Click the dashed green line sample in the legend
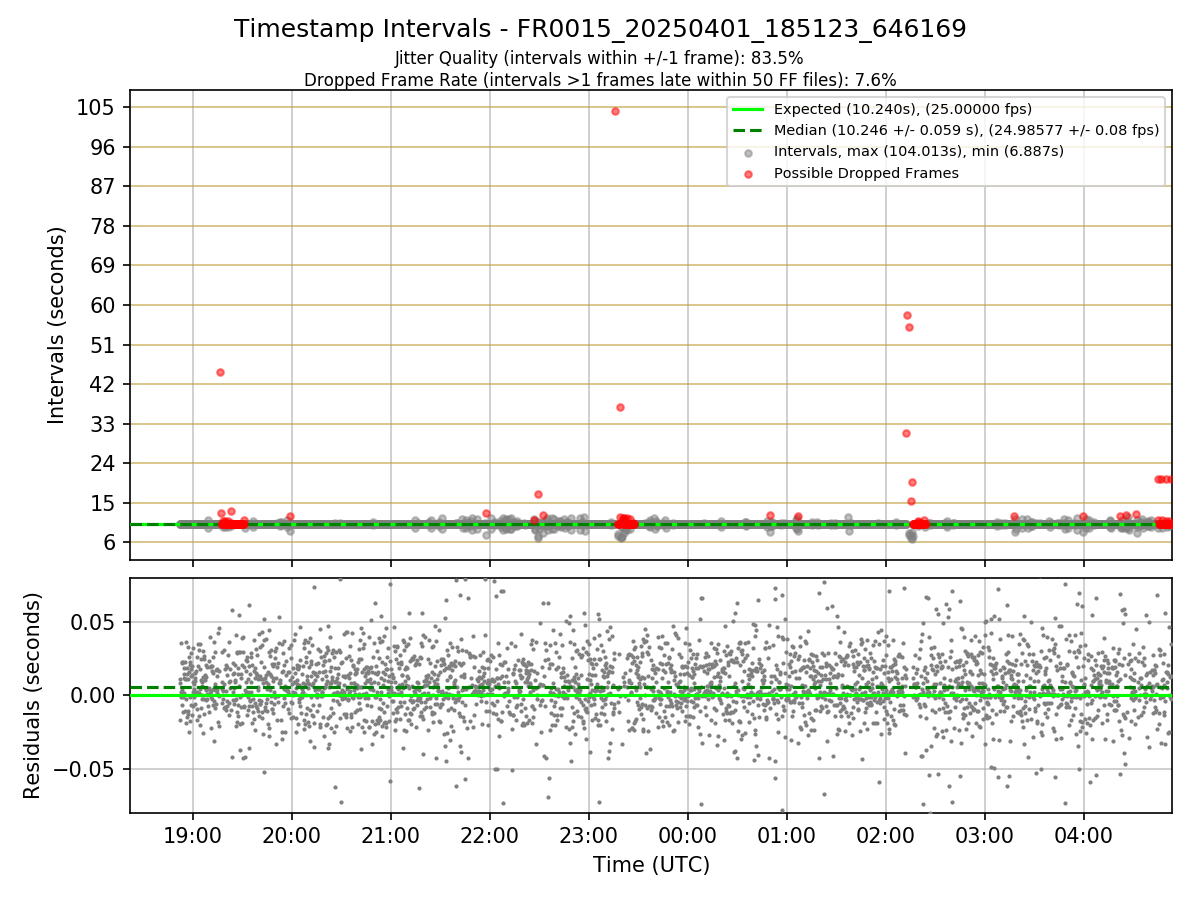This screenshot has width=1200, height=900. click(x=748, y=130)
